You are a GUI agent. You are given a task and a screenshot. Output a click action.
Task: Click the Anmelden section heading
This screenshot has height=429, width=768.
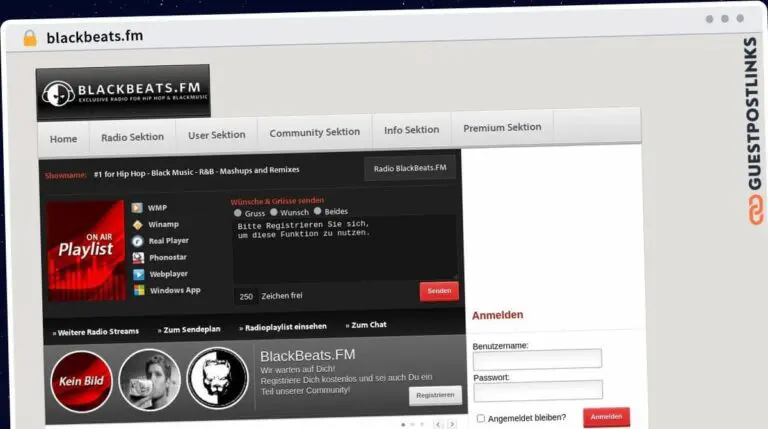tap(498, 315)
